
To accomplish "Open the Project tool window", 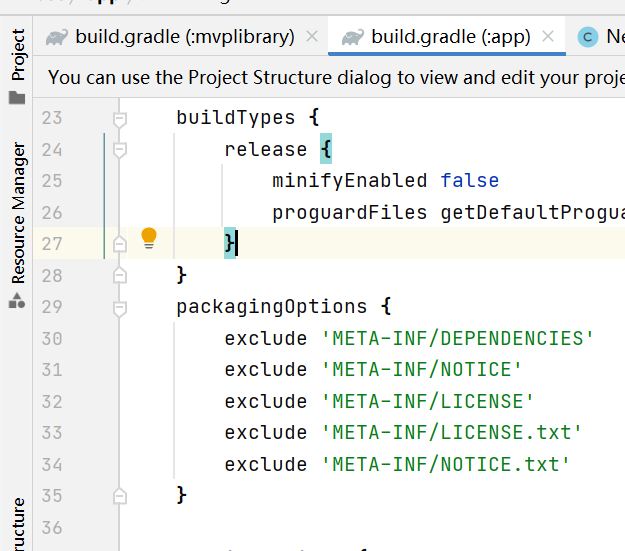I will tap(18, 55).
